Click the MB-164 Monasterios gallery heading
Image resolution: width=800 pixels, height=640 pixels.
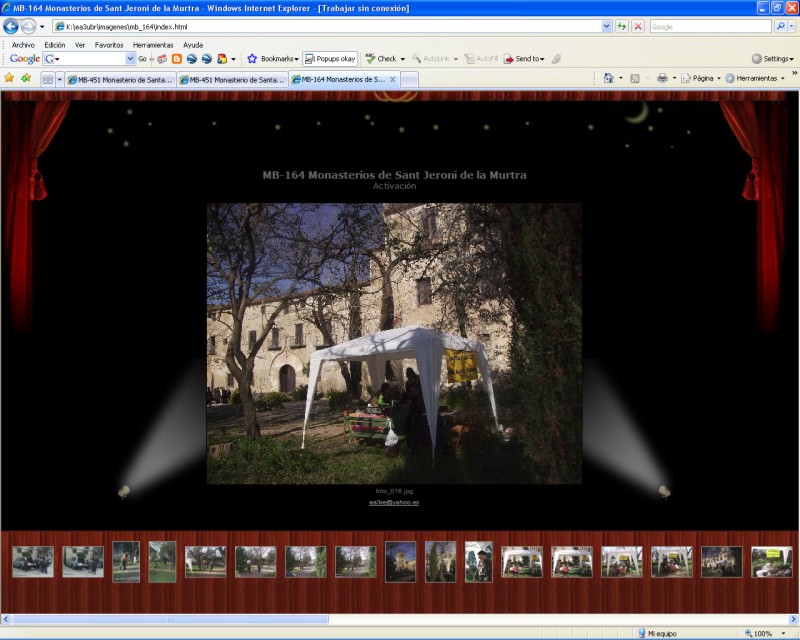pyautogui.click(x=394, y=175)
